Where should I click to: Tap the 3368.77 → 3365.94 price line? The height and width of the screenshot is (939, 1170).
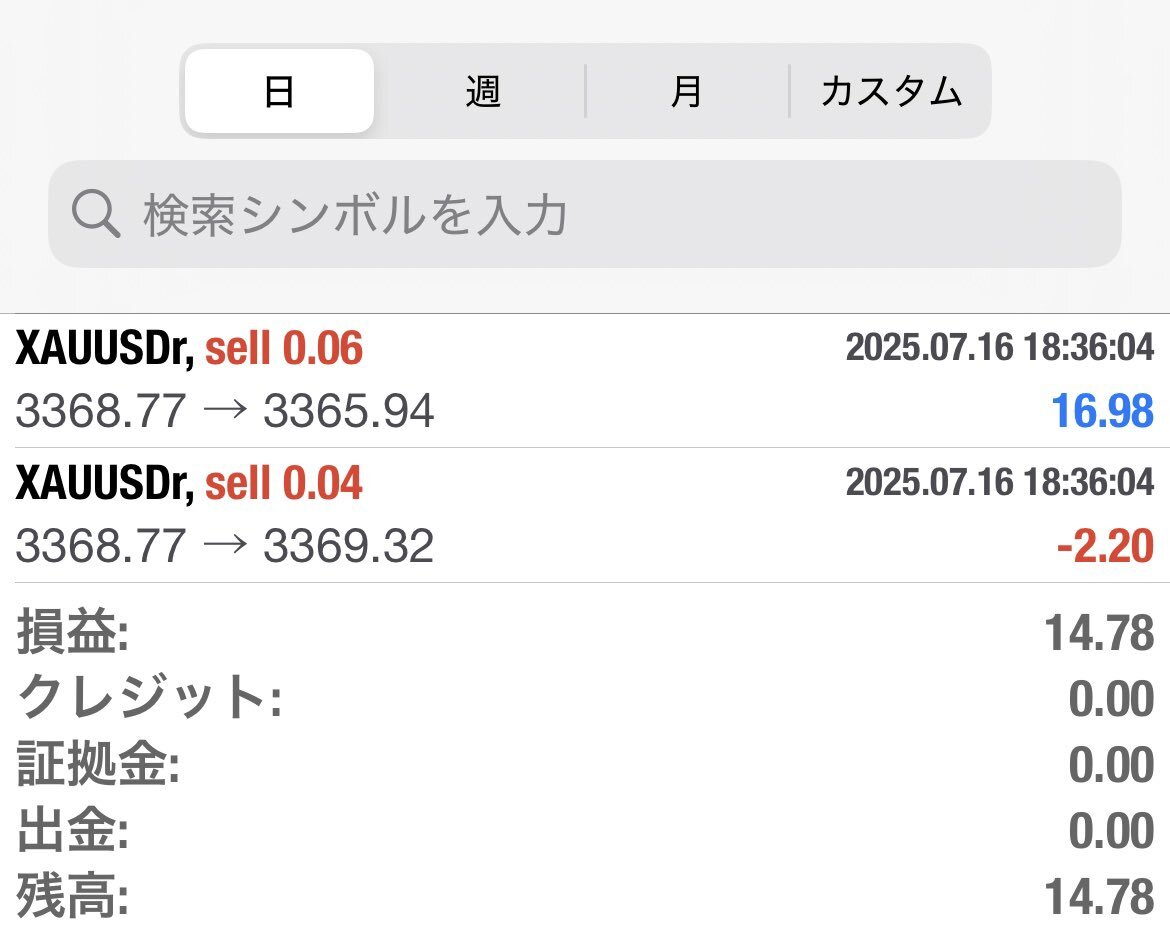tap(225, 411)
